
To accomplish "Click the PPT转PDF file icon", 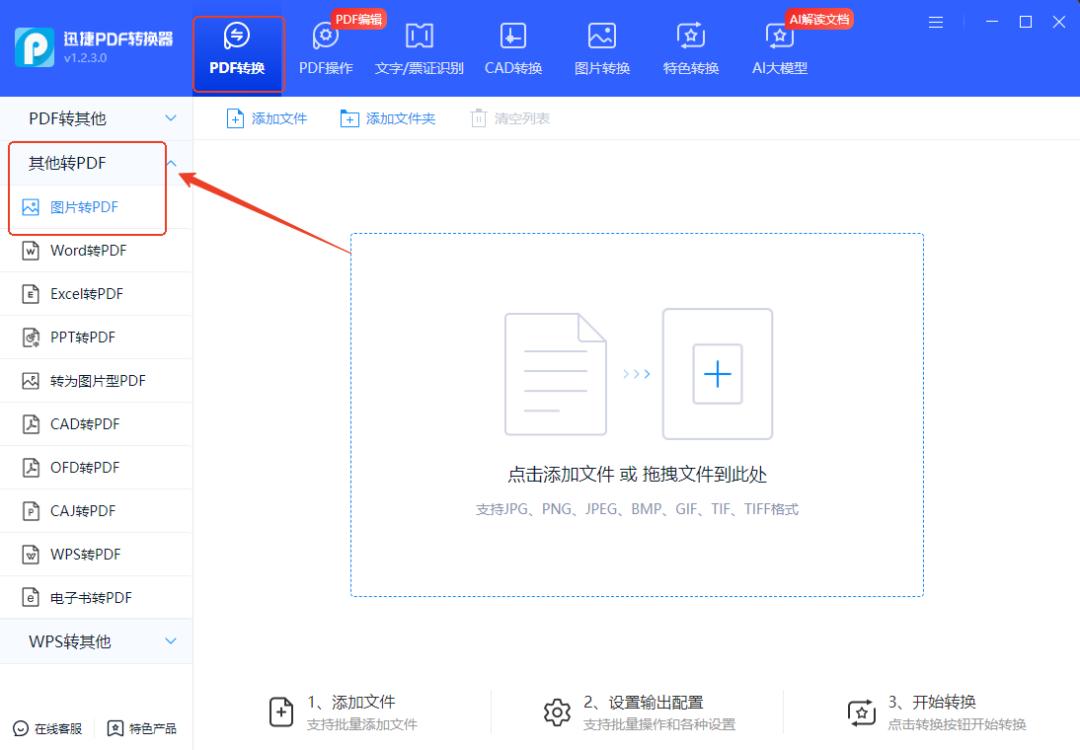I will coord(31,337).
